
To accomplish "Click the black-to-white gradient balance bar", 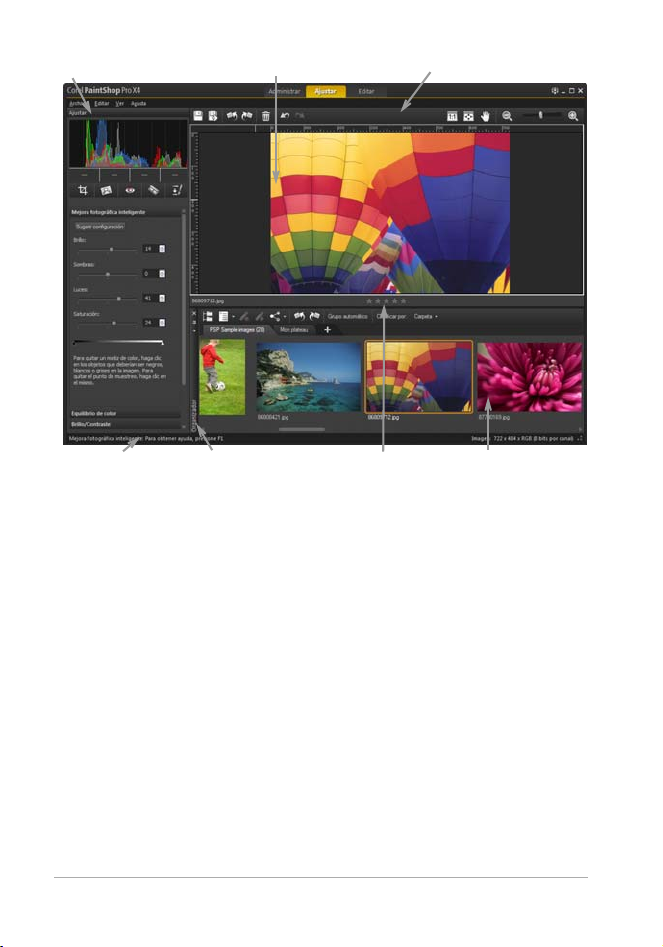I will tap(118, 342).
